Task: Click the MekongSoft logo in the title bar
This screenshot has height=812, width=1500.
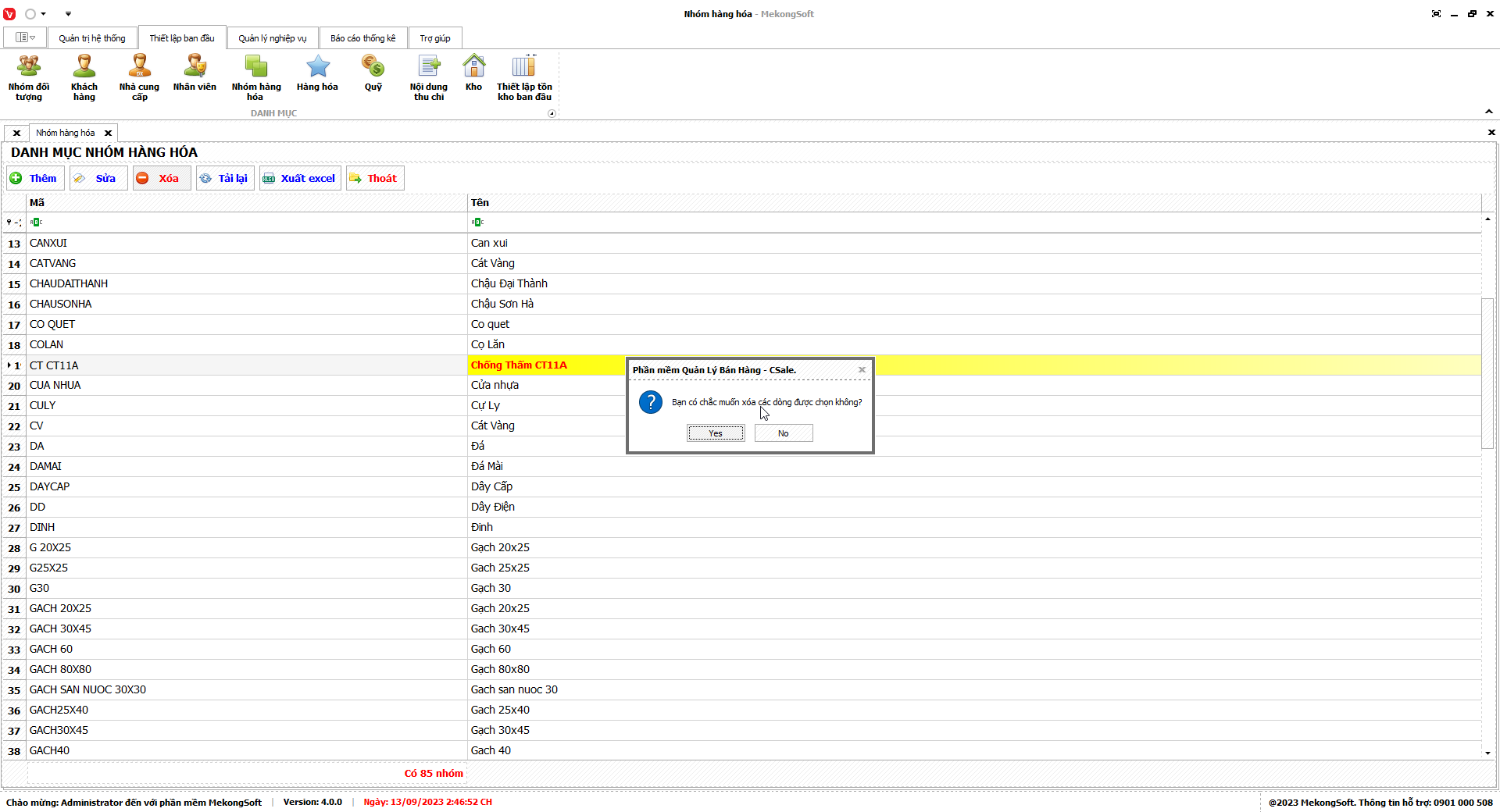Action: (9, 14)
